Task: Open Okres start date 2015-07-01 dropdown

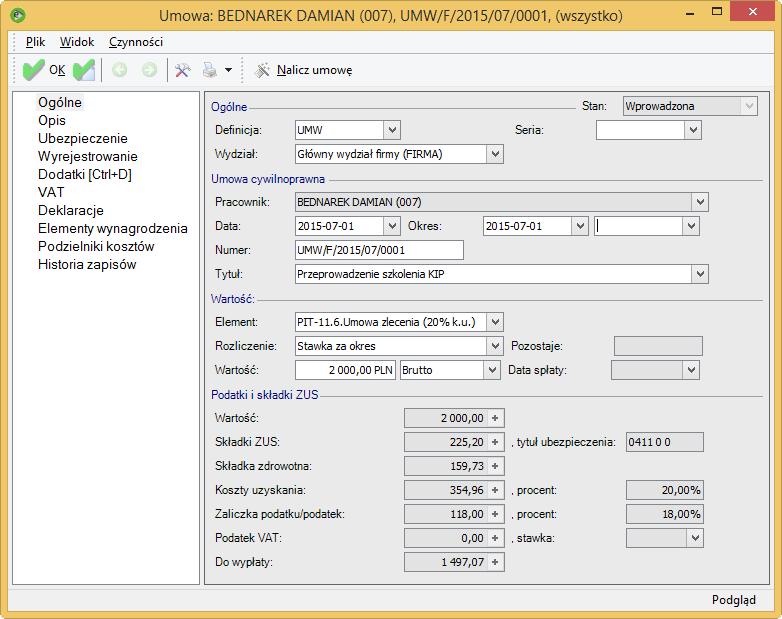Action: [x=580, y=226]
